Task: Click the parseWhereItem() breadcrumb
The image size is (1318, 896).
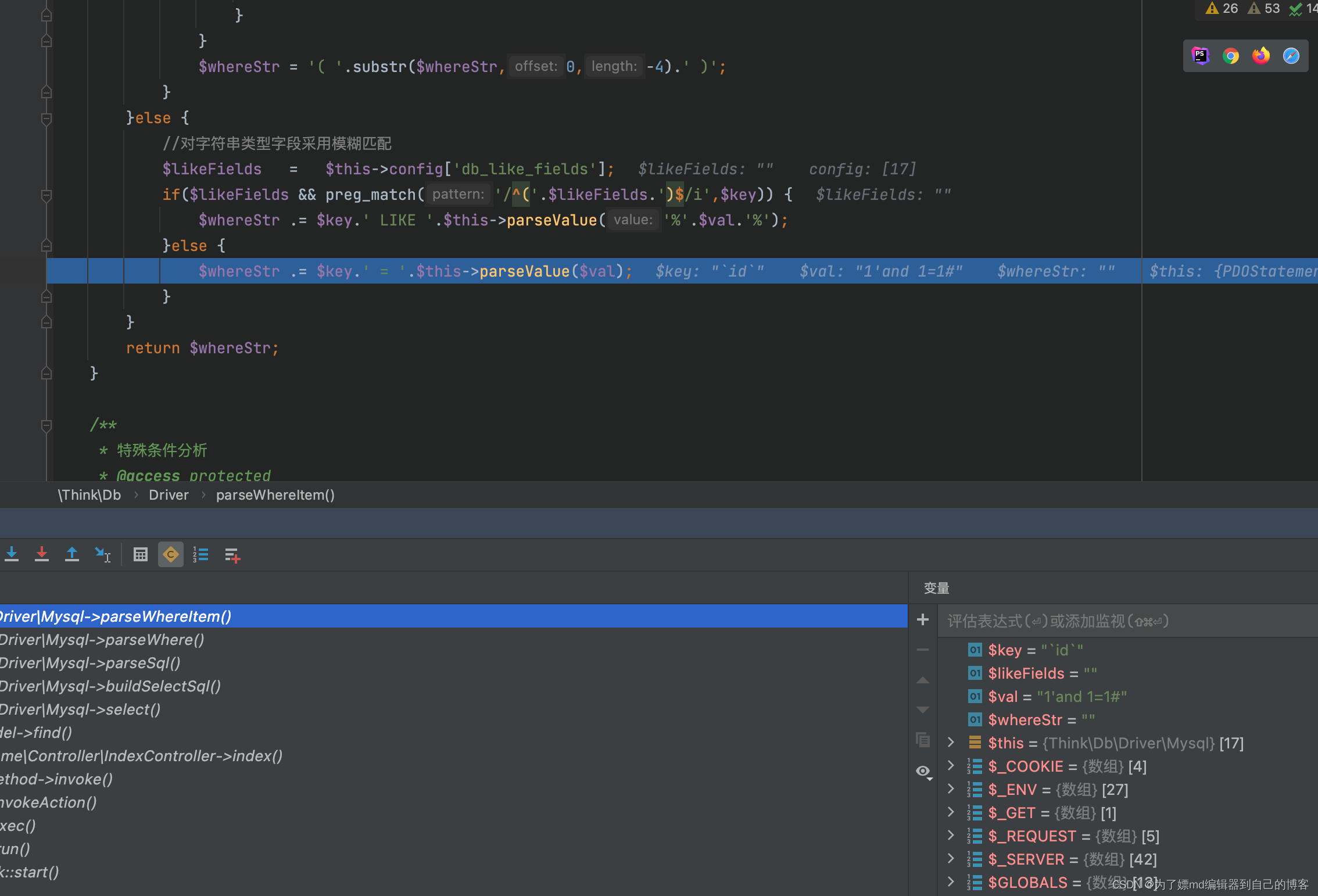Action: pyautogui.click(x=275, y=495)
